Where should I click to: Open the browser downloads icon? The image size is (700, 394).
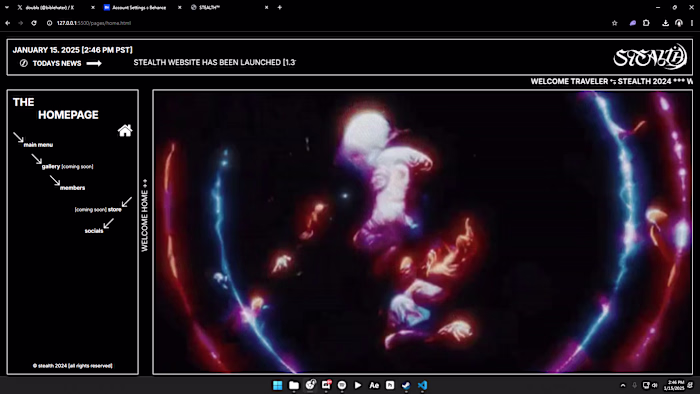(665, 23)
